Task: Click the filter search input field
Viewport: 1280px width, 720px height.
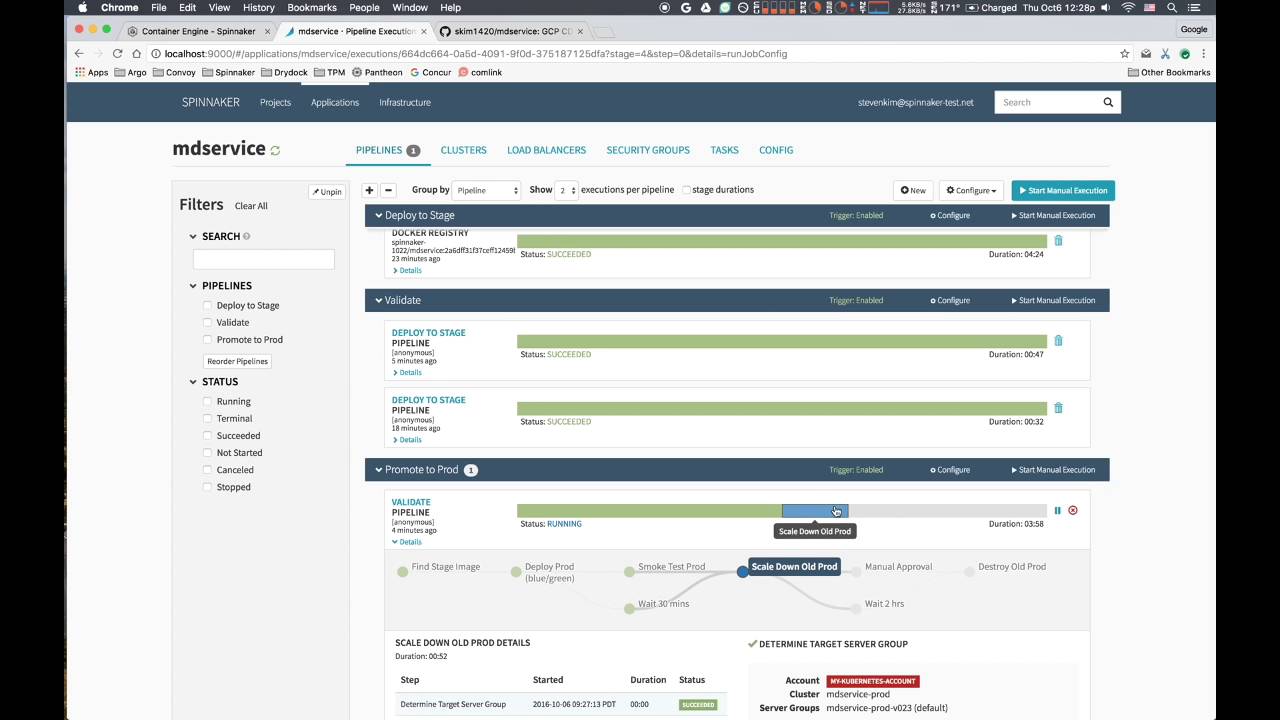Action: click(263, 259)
